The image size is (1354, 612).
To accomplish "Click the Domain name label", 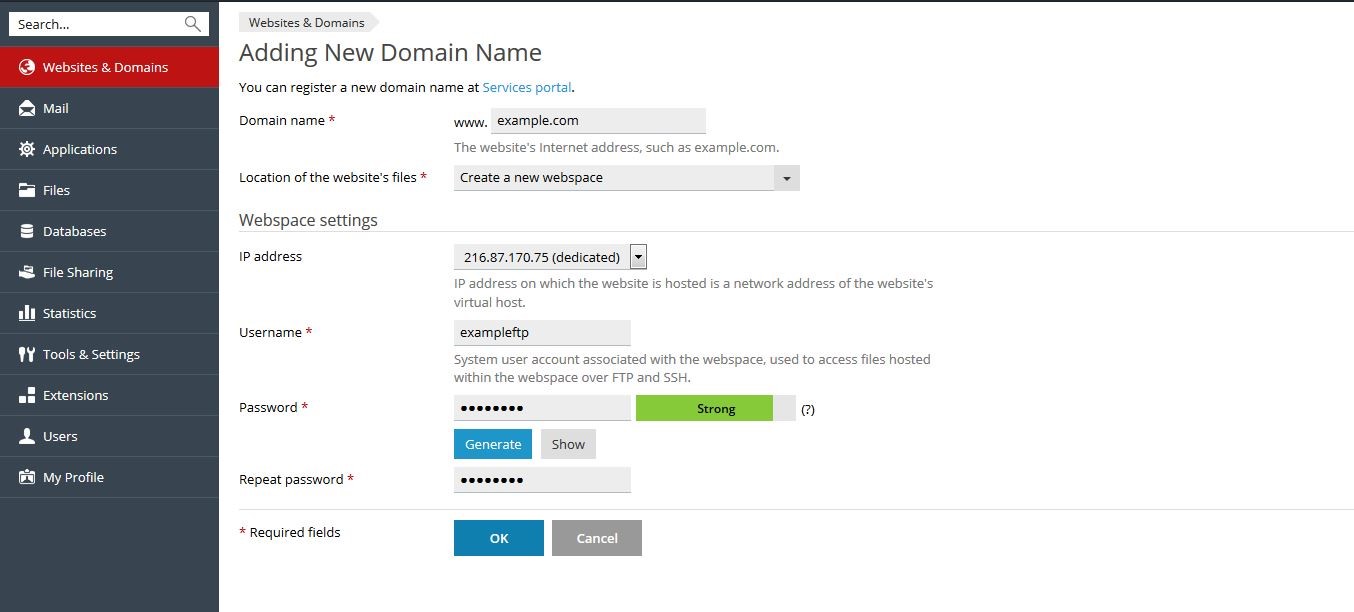I will [x=287, y=120].
